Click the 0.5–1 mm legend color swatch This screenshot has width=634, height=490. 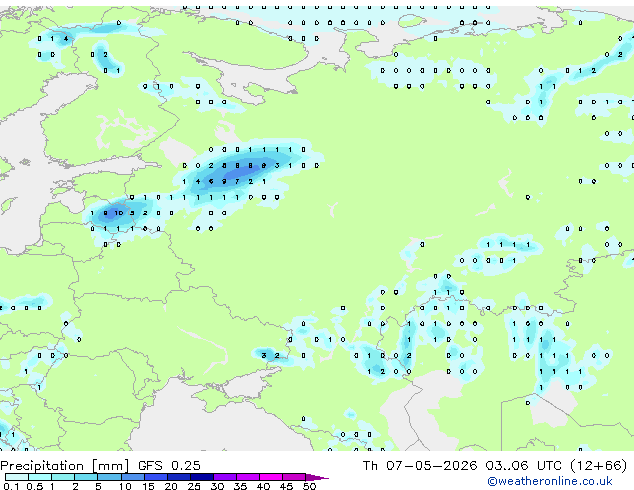[x=40, y=477]
